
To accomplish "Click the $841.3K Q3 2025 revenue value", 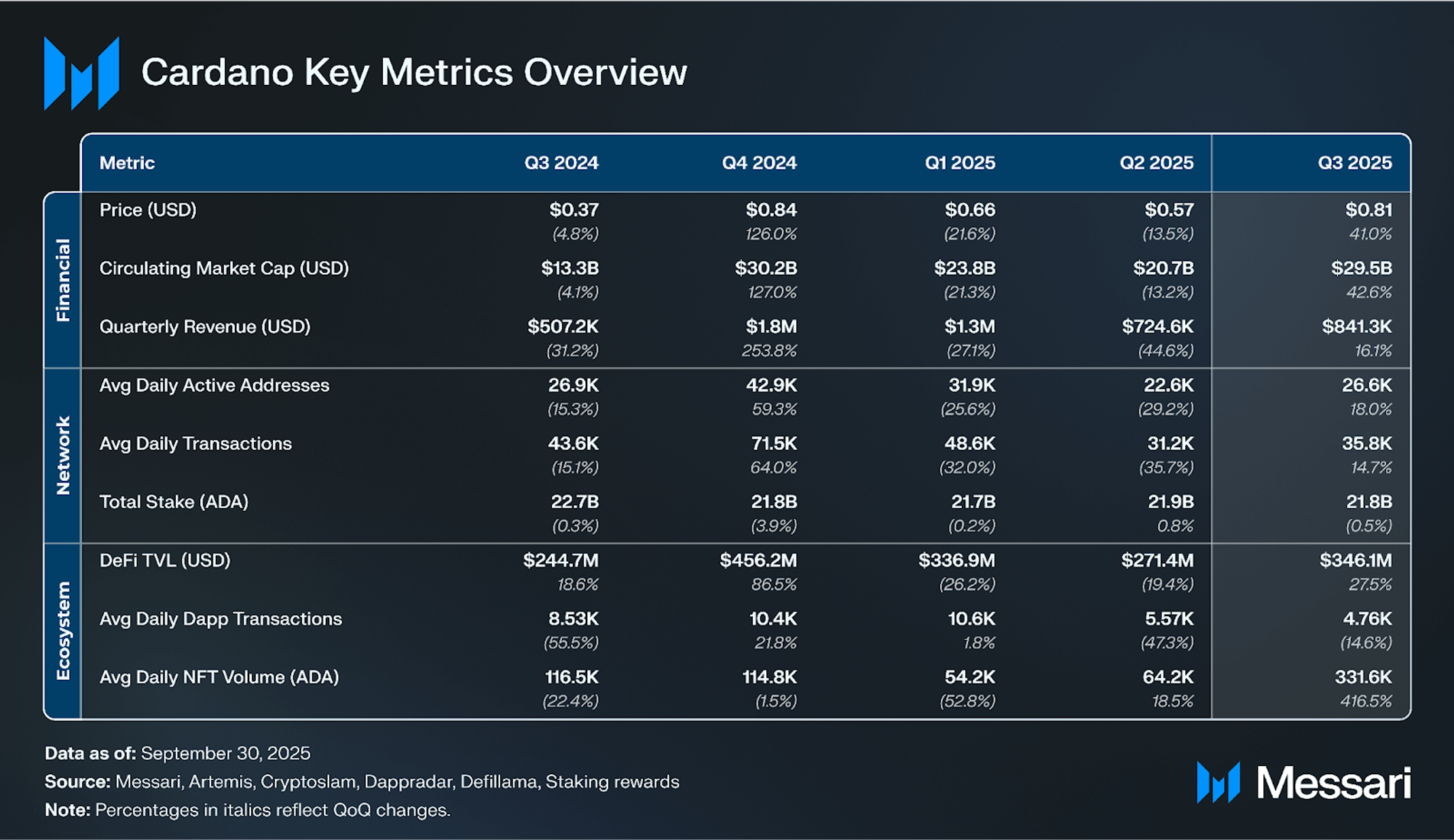I will coord(1356,327).
